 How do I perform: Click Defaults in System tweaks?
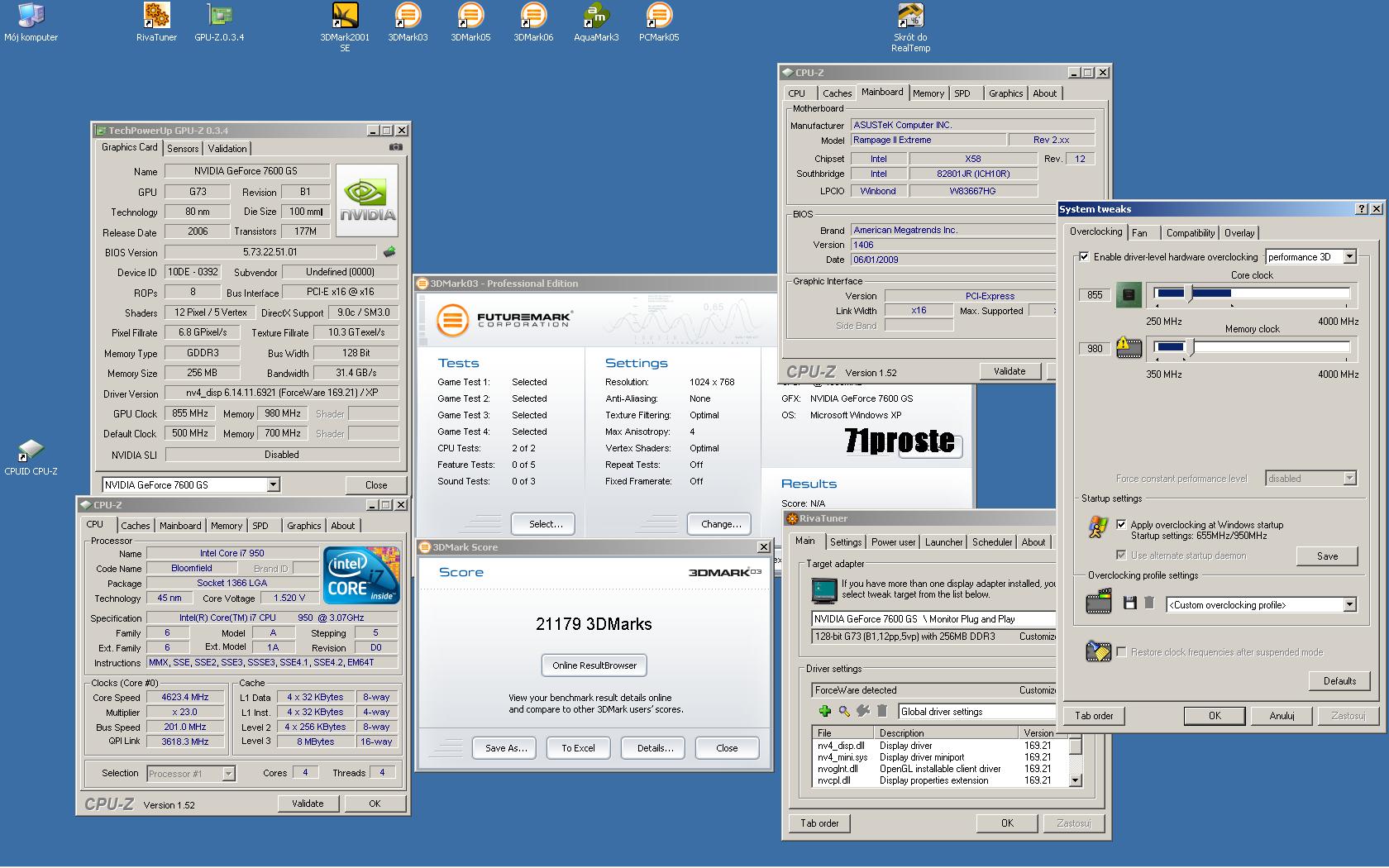[x=1339, y=681]
